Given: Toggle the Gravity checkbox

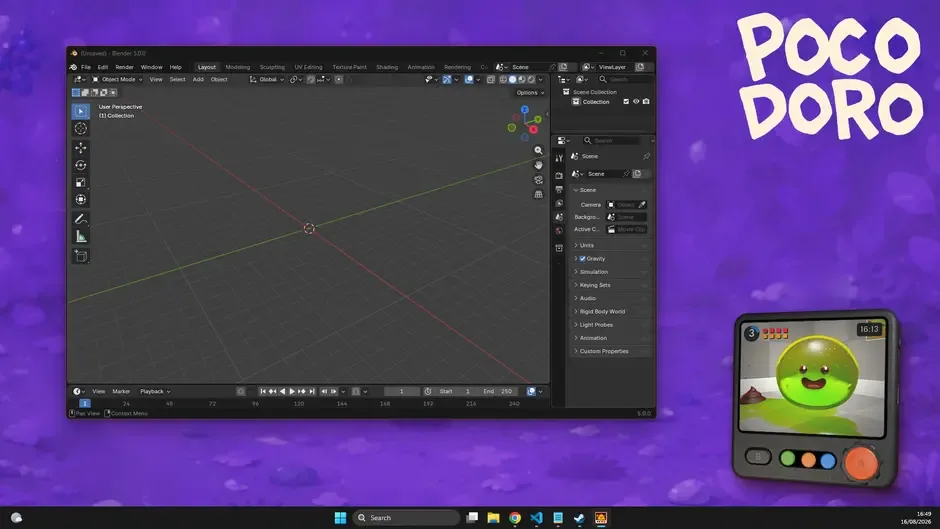Looking at the screenshot, I should [582, 259].
